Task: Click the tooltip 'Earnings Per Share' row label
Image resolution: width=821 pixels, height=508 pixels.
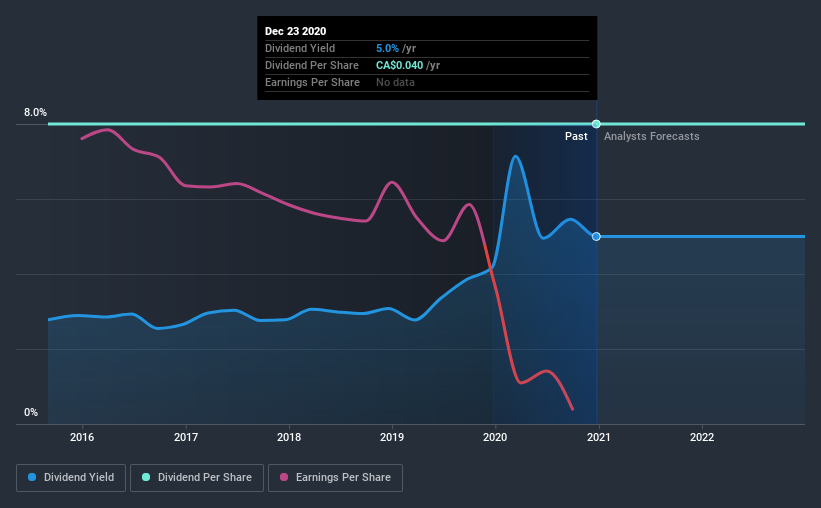Action: pos(312,82)
